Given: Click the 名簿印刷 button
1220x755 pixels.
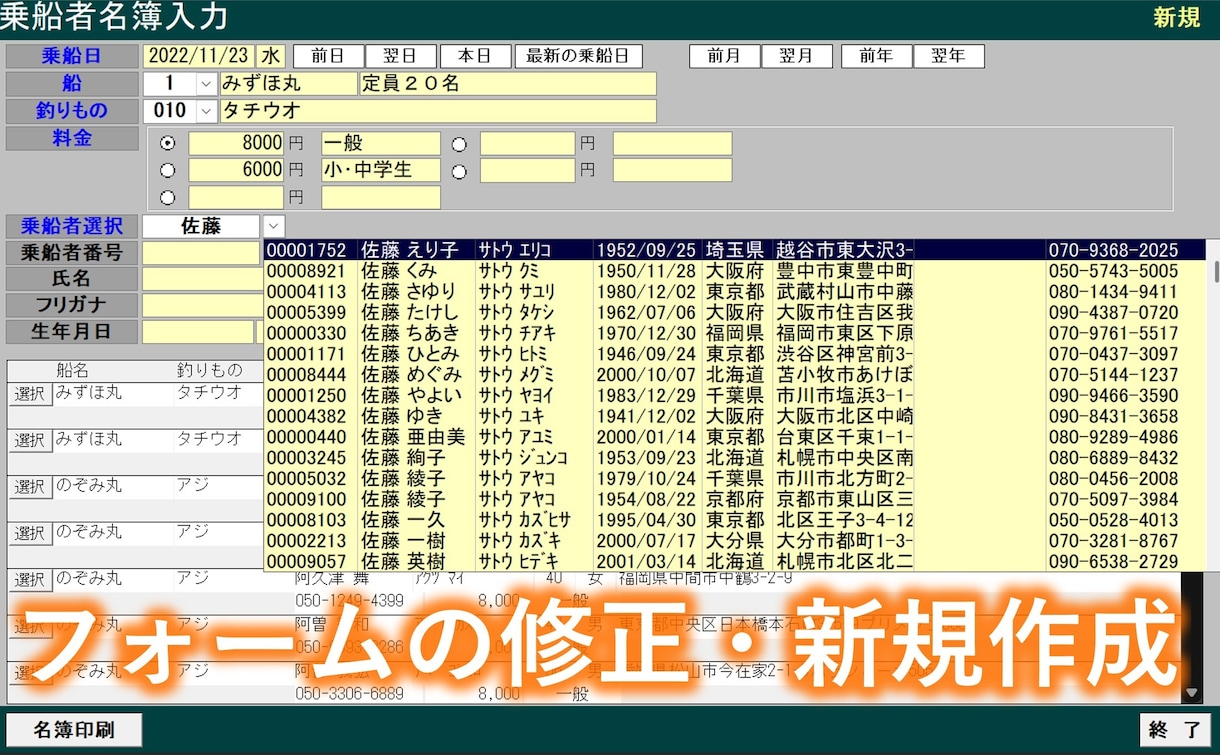Looking at the screenshot, I should point(74,729).
